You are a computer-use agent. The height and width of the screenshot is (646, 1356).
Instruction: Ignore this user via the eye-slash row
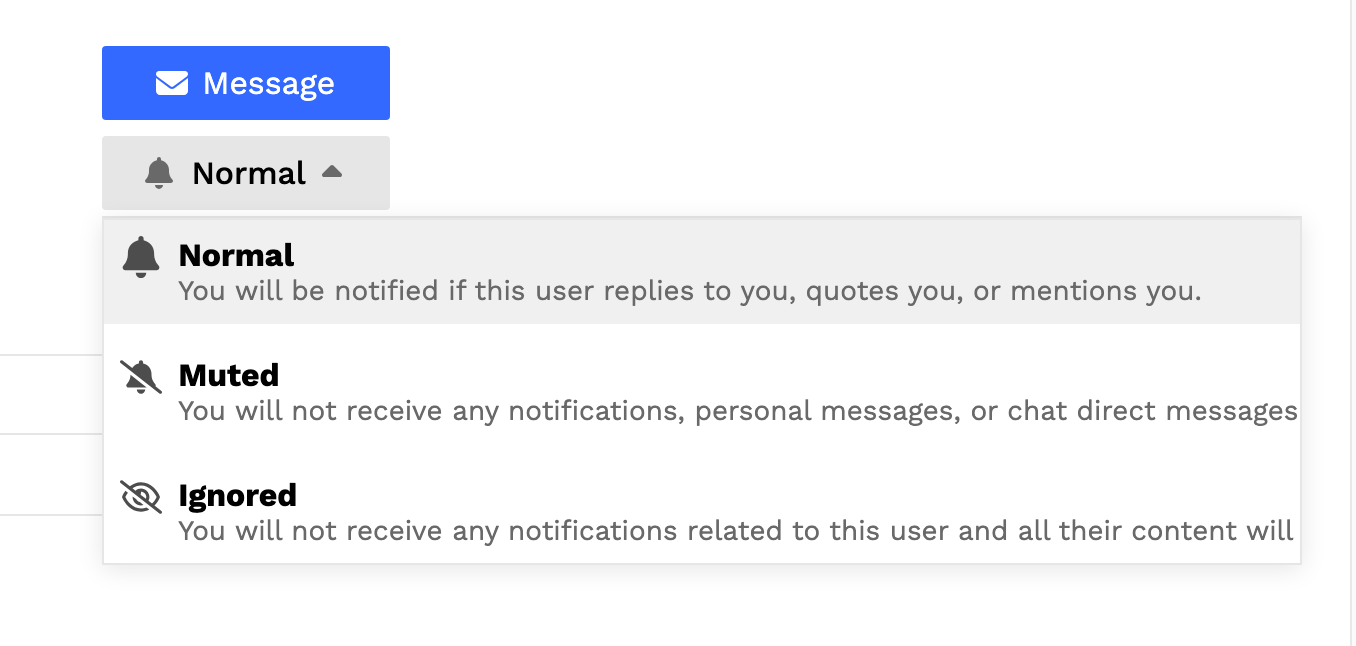pos(700,513)
